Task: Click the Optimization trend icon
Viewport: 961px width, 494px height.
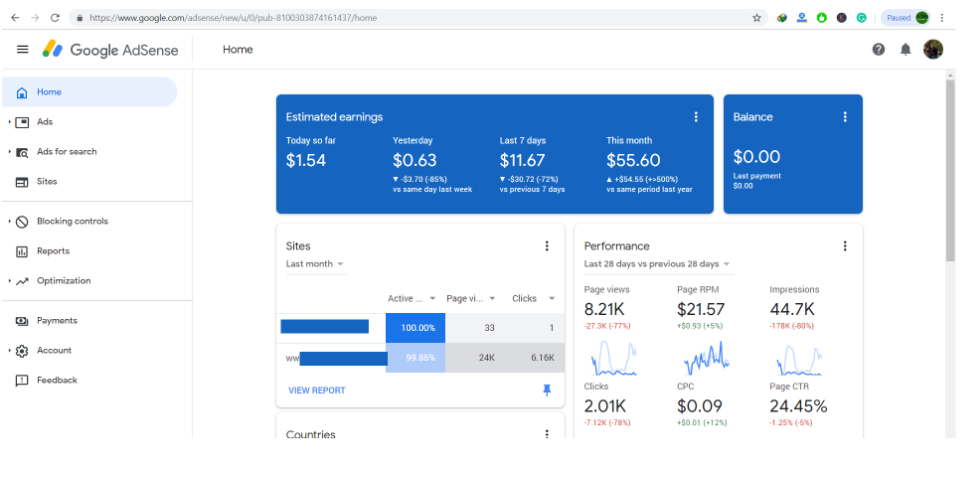Action: (22, 281)
